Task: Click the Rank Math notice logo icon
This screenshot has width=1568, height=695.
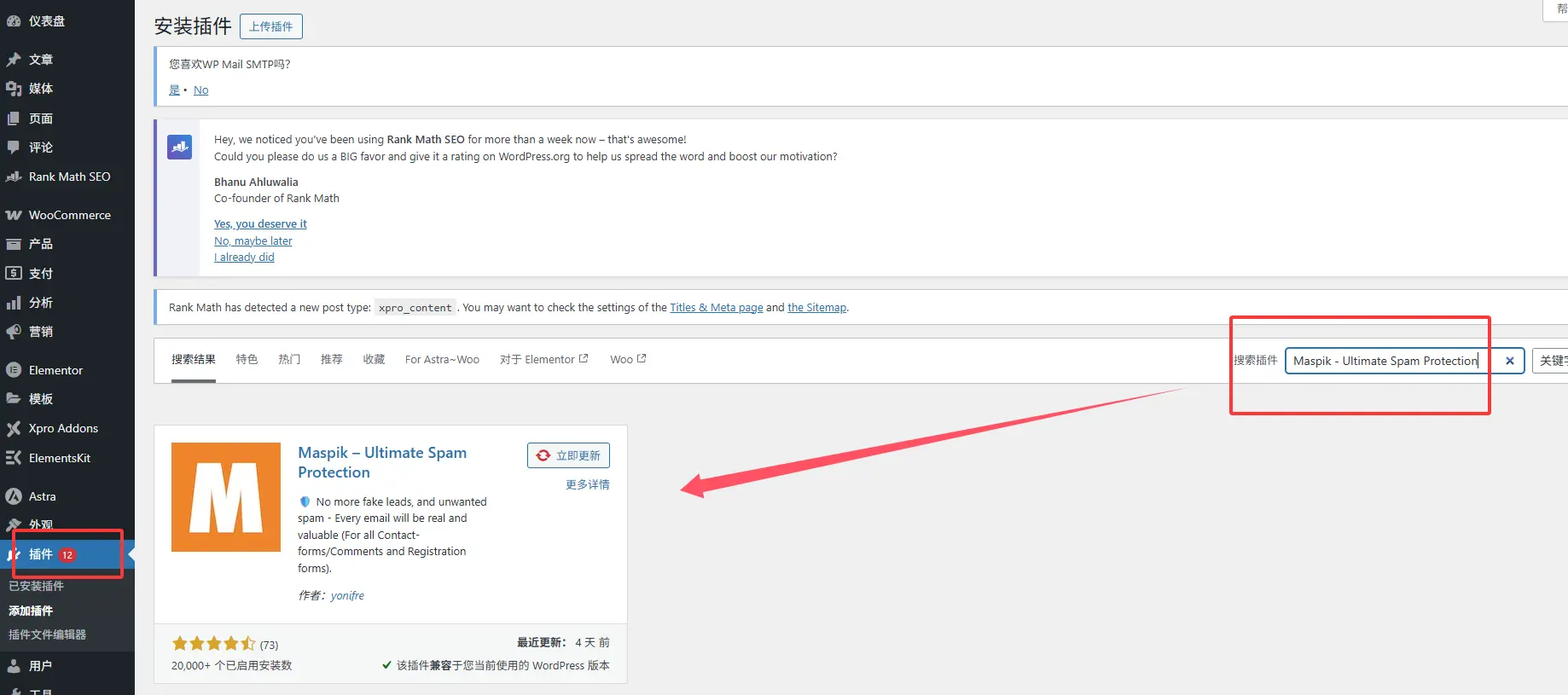Action: click(179, 148)
